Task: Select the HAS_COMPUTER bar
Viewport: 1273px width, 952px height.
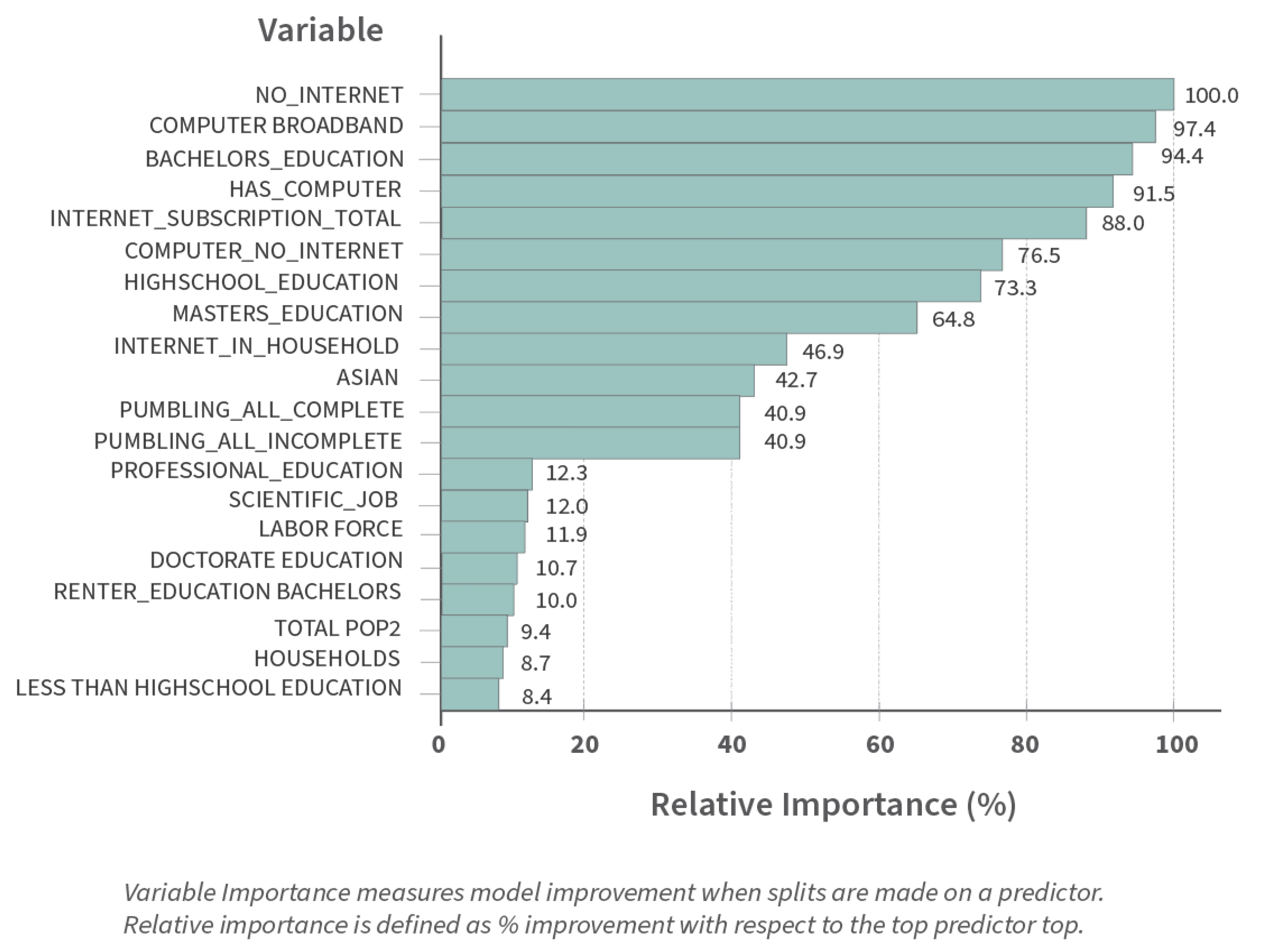Action: pyautogui.click(x=776, y=191)
